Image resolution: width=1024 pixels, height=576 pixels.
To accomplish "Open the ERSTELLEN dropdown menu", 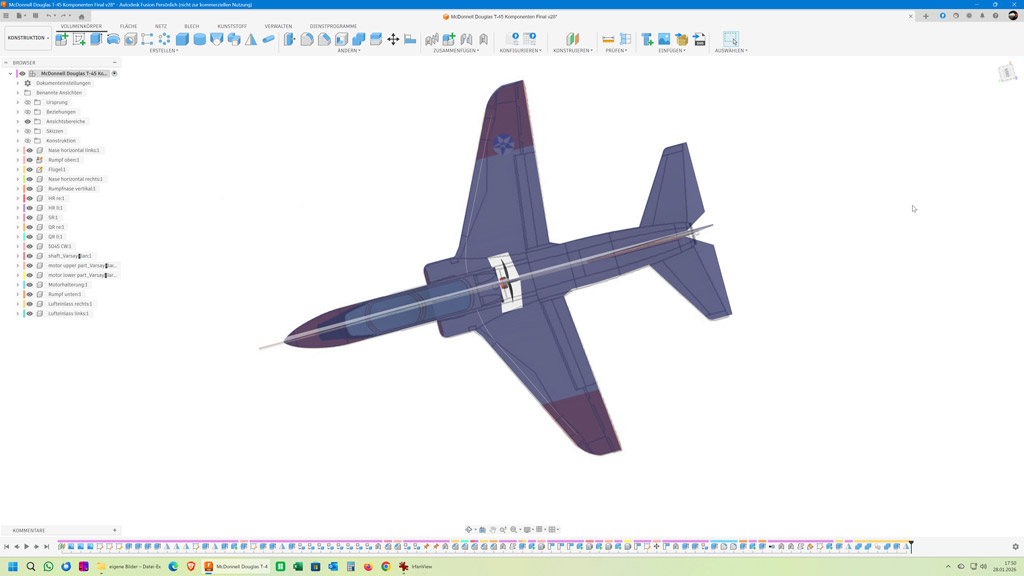I will (163, 51).
